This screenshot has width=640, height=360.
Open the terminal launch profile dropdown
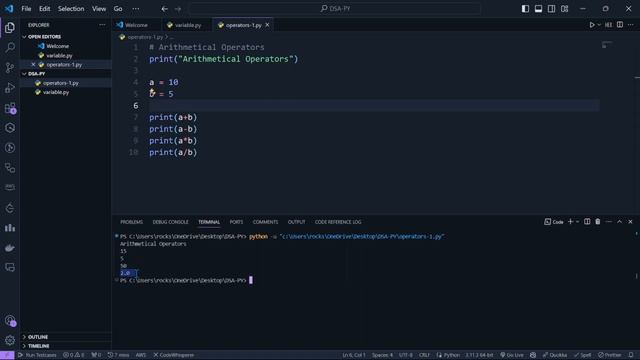point(578,222)
